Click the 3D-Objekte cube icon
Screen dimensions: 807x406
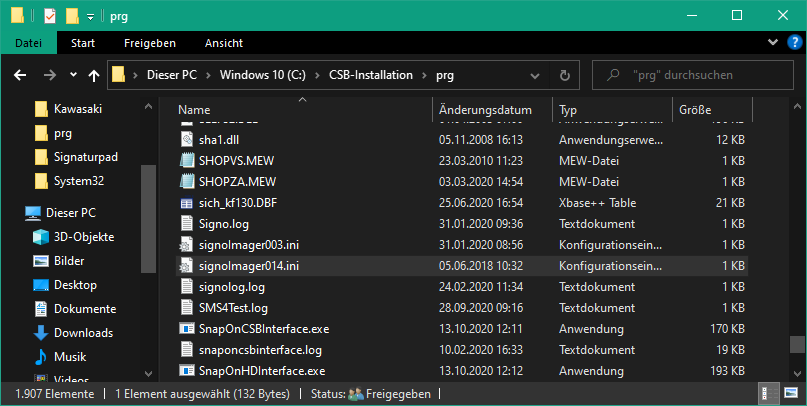tap(41, 237)
